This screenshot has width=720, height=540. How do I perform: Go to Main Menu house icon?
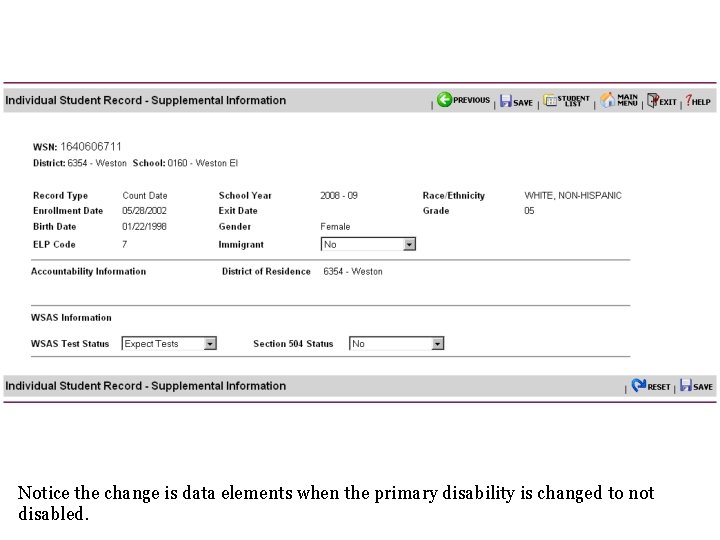(x=608, y=100)
